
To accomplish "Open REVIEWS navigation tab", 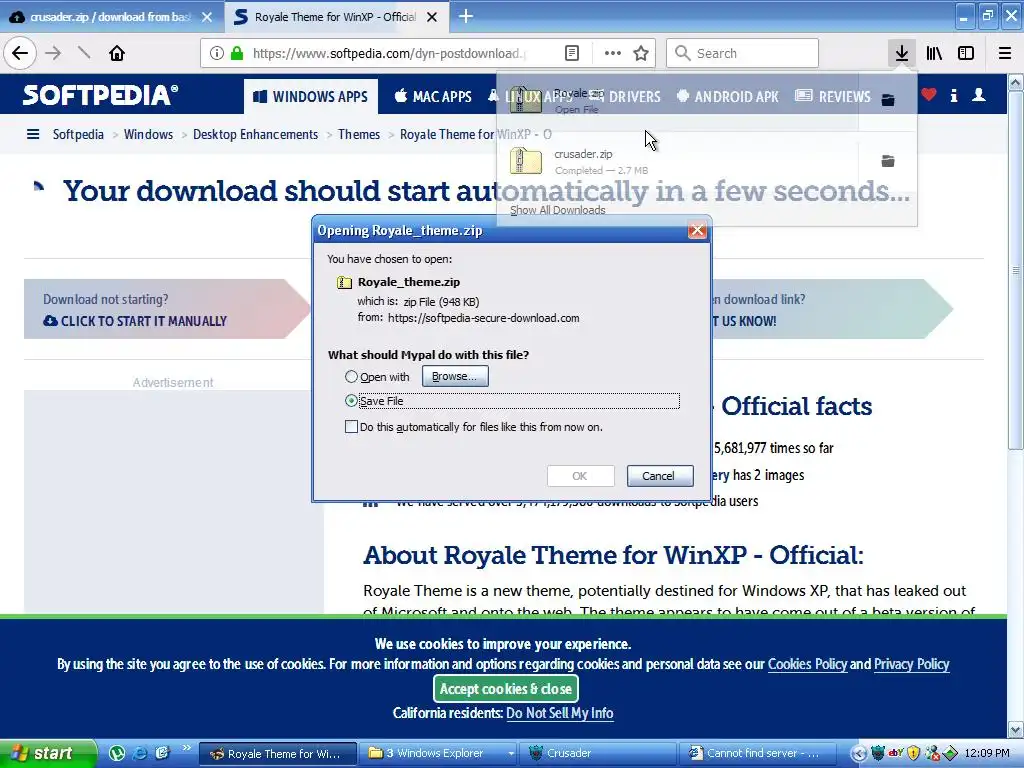I will pos(833,97).
